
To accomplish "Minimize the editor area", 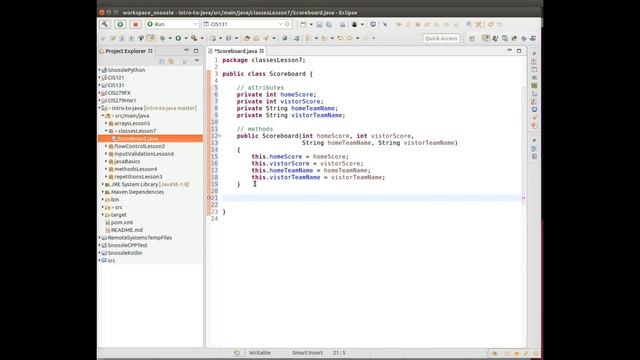I will click(x=509, y=51).
